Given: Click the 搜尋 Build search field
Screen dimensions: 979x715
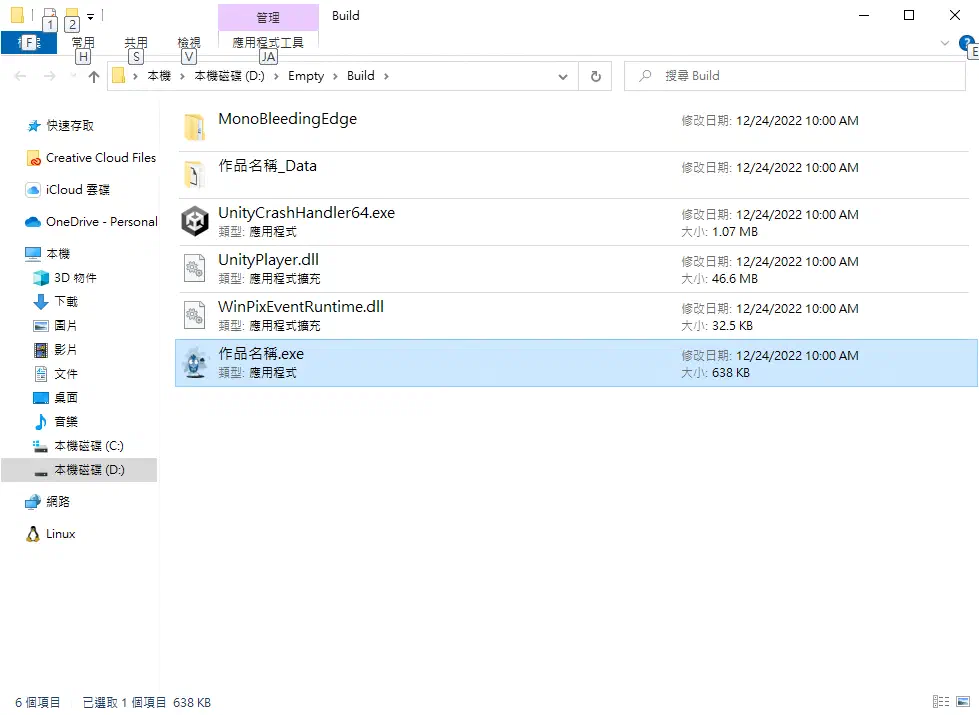Looking at the screenshot, I should pos(794,76).
